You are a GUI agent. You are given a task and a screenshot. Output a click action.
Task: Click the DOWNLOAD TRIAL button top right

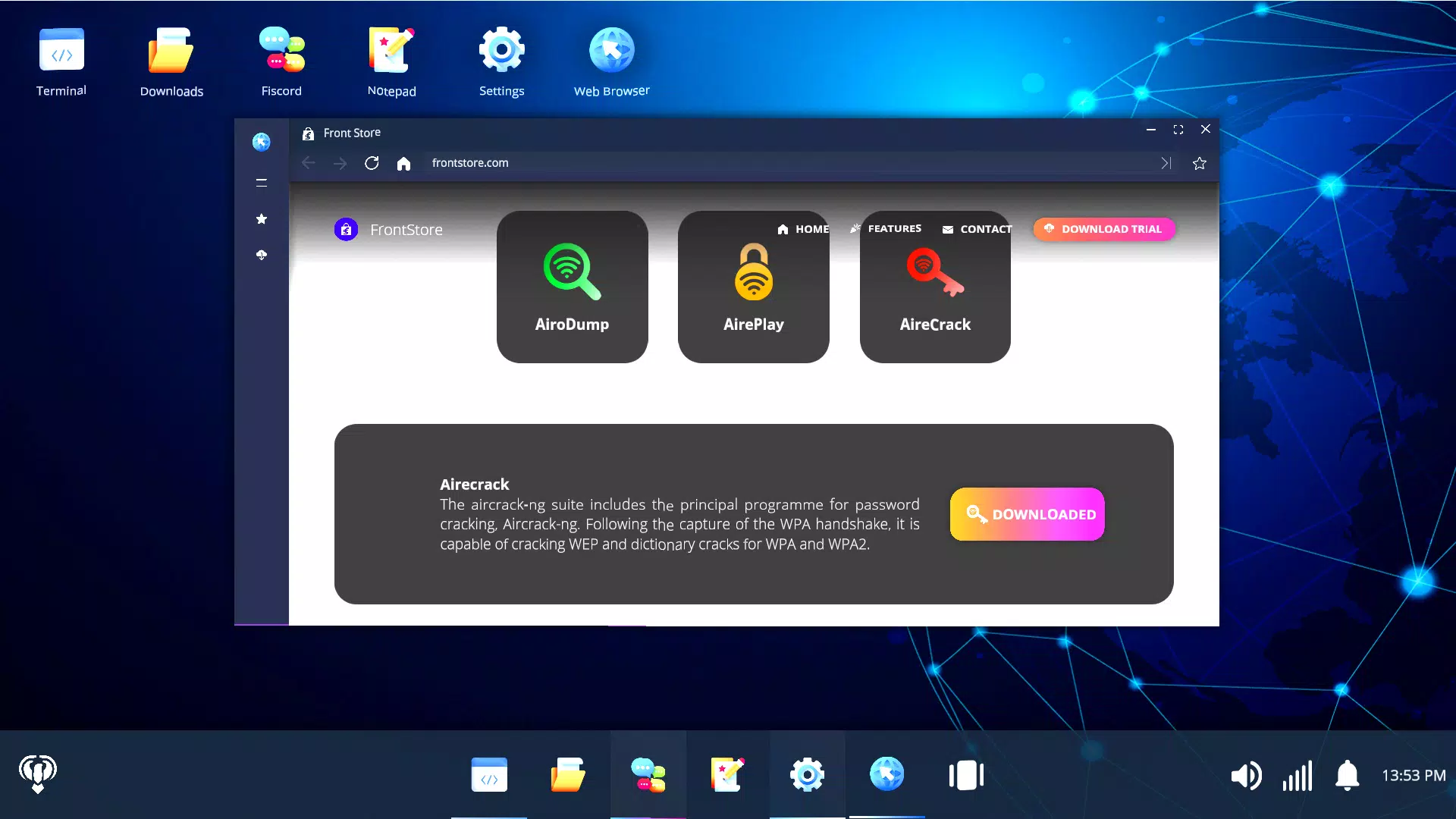point(1104,228)
